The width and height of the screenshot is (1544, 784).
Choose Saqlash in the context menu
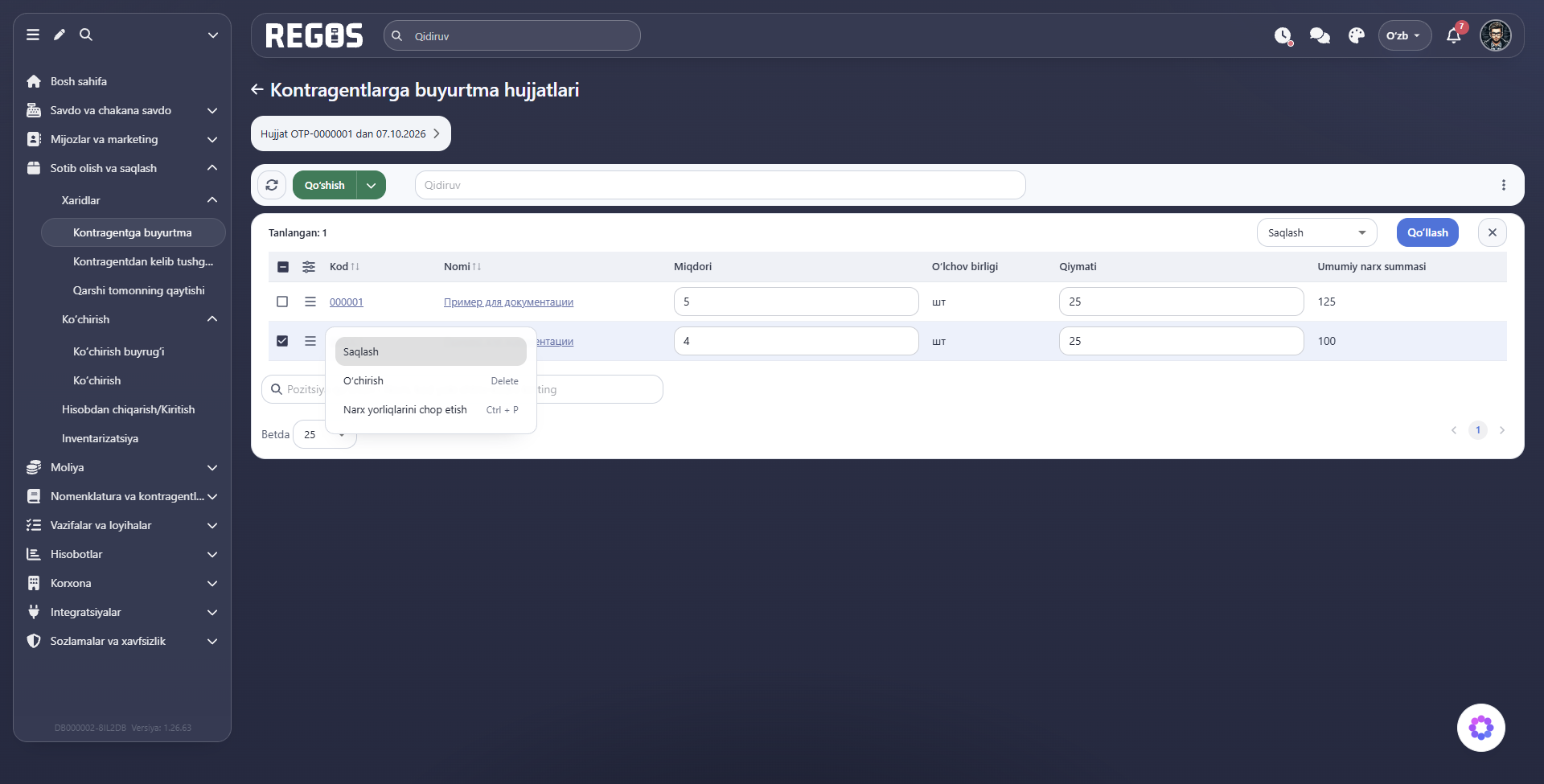point(431,351)
